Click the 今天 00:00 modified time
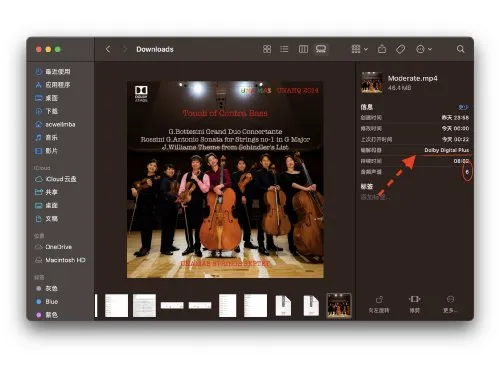 [x=455, y=128]
